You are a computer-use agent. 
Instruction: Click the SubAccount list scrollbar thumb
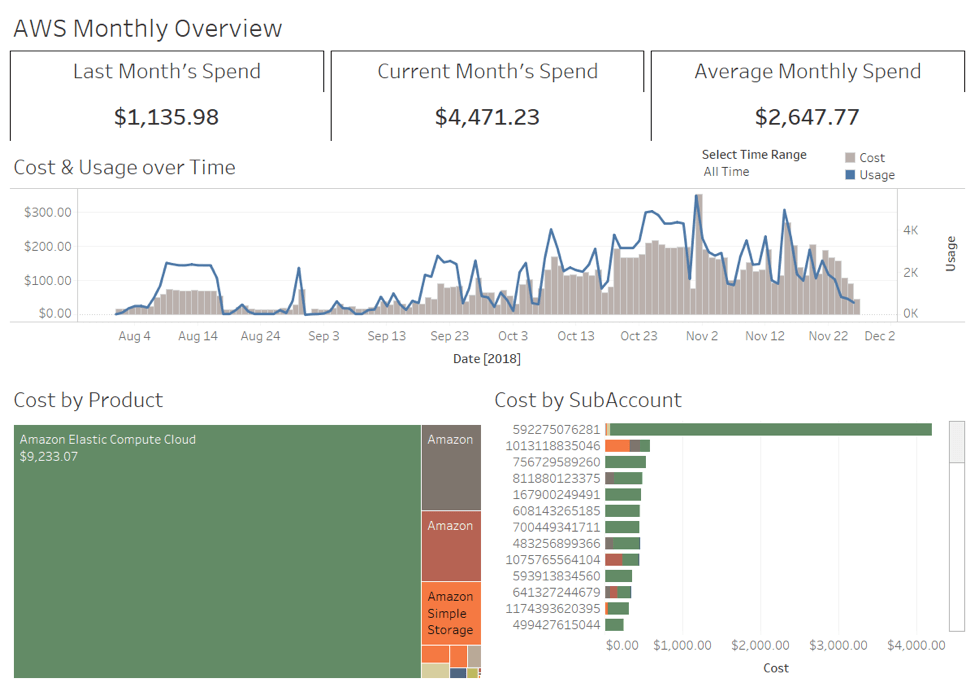point(957,442)
